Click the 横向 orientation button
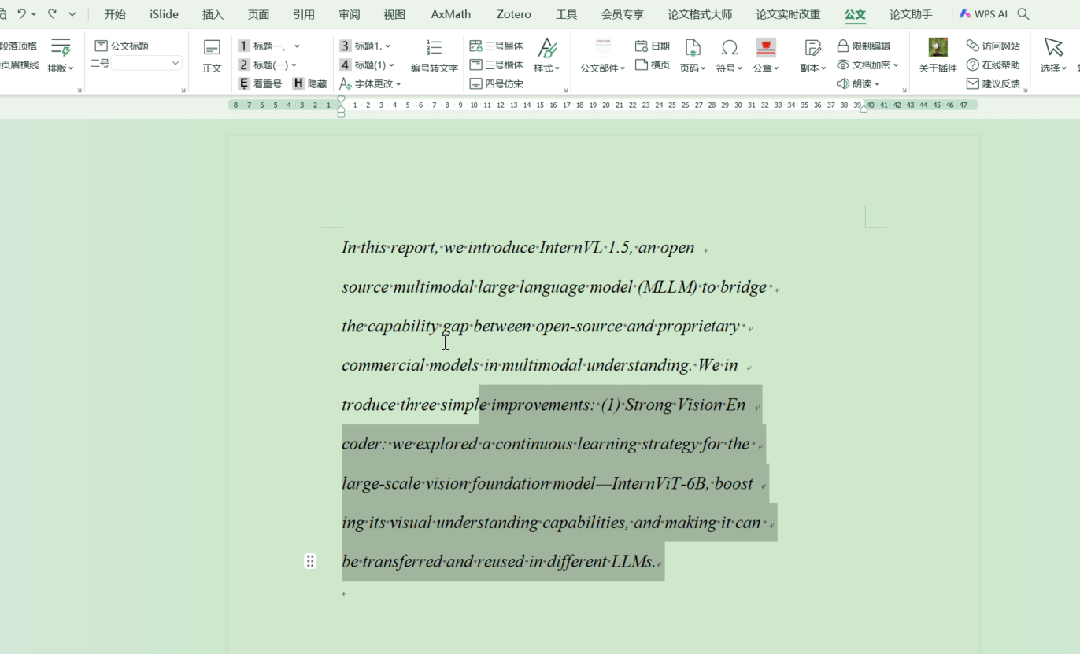 pos(652,65)
